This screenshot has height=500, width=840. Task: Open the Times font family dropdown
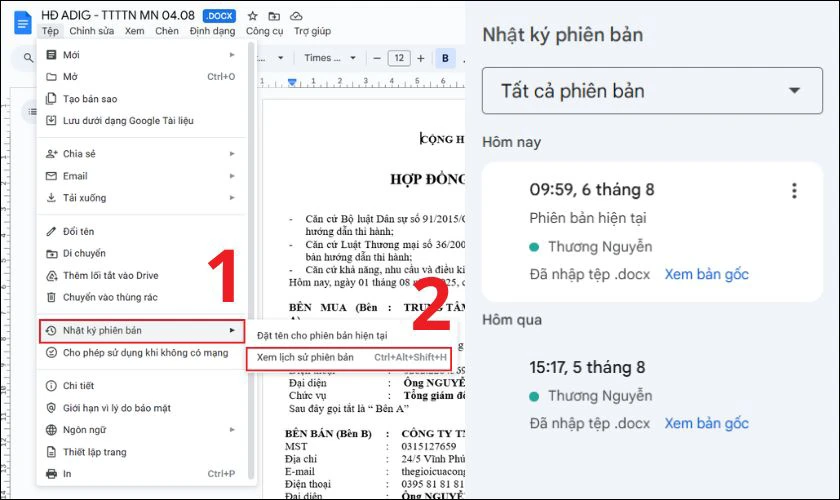(x=329, y=58)
